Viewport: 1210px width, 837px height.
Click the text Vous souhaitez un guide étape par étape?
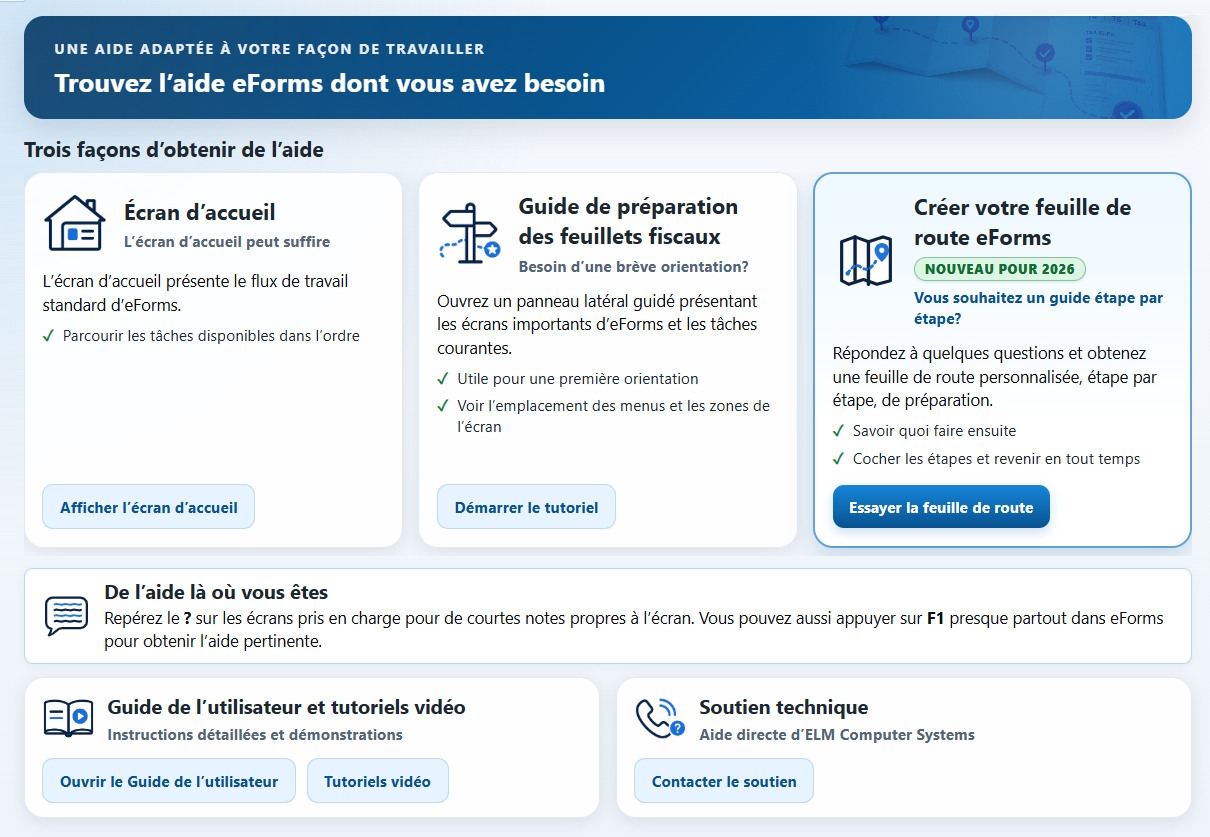point(1039,308)
